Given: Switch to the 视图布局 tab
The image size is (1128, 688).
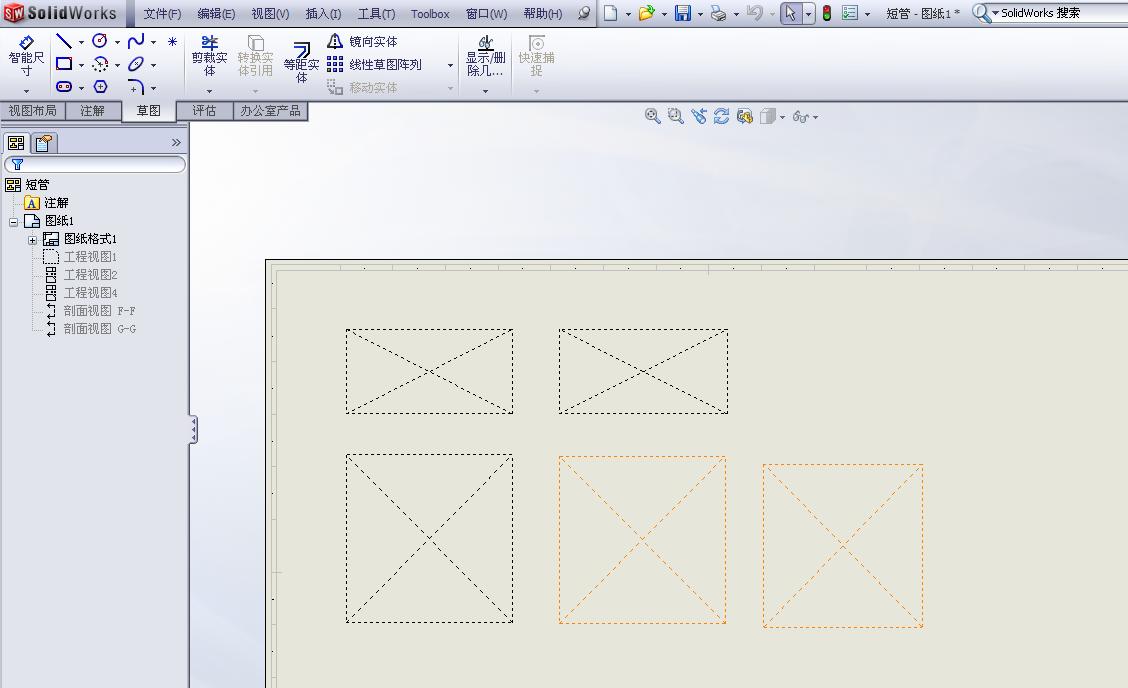Looking at the screenshot, I should (32, 111).
